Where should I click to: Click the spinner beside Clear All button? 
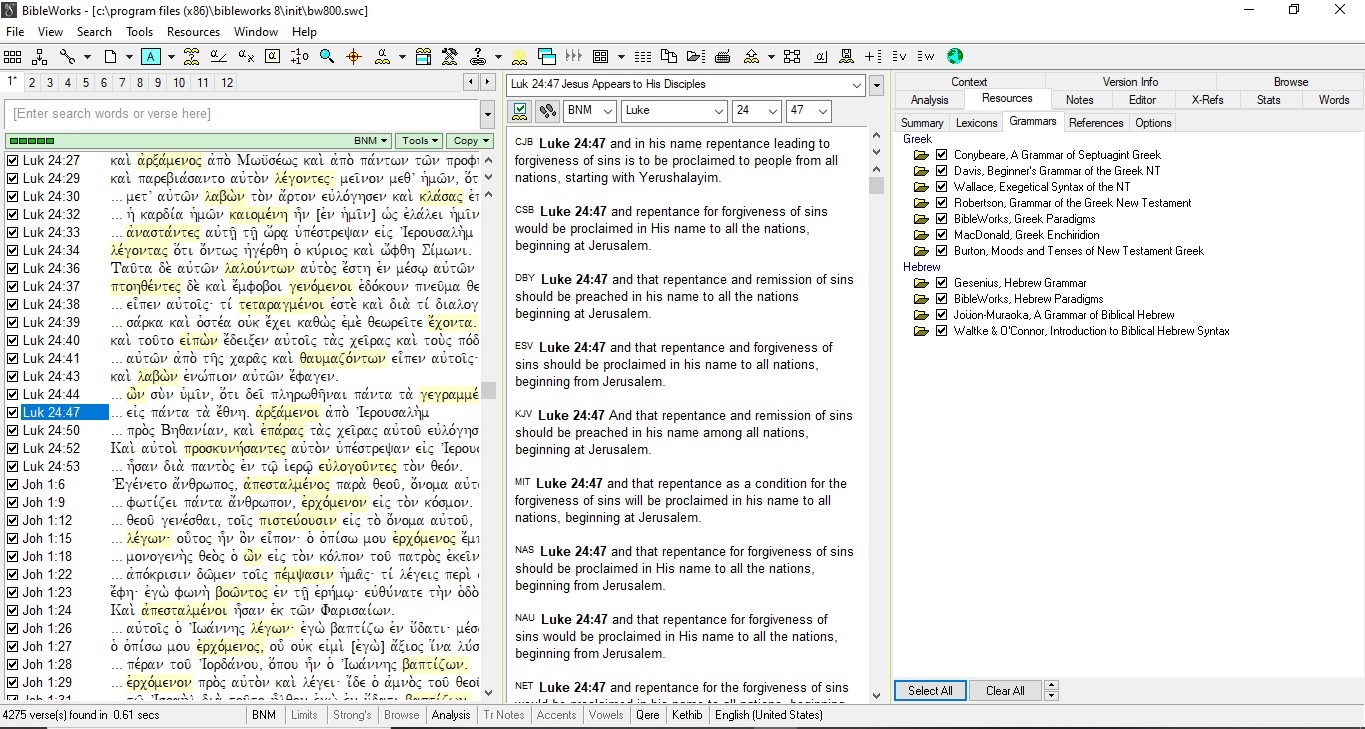pyautogui.click(x=1051, y=691)
